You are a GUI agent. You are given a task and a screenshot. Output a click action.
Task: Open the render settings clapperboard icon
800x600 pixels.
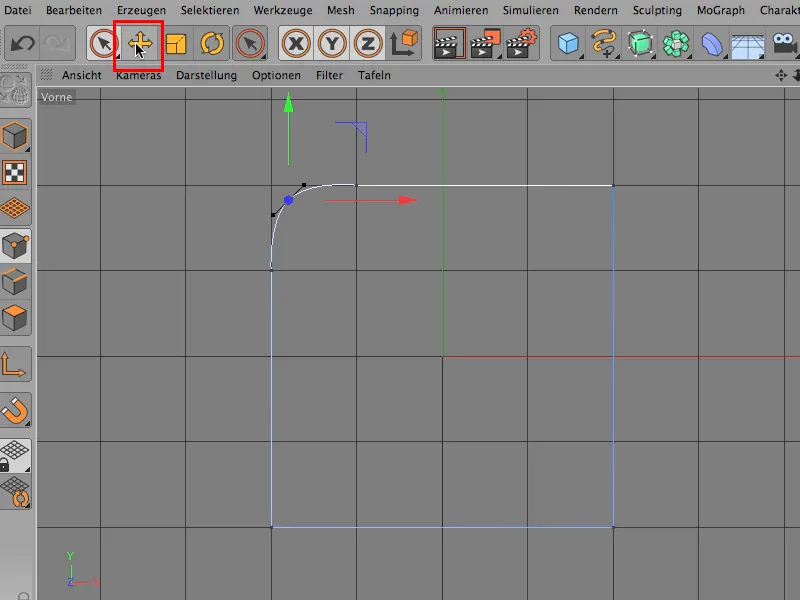[521, 44]
